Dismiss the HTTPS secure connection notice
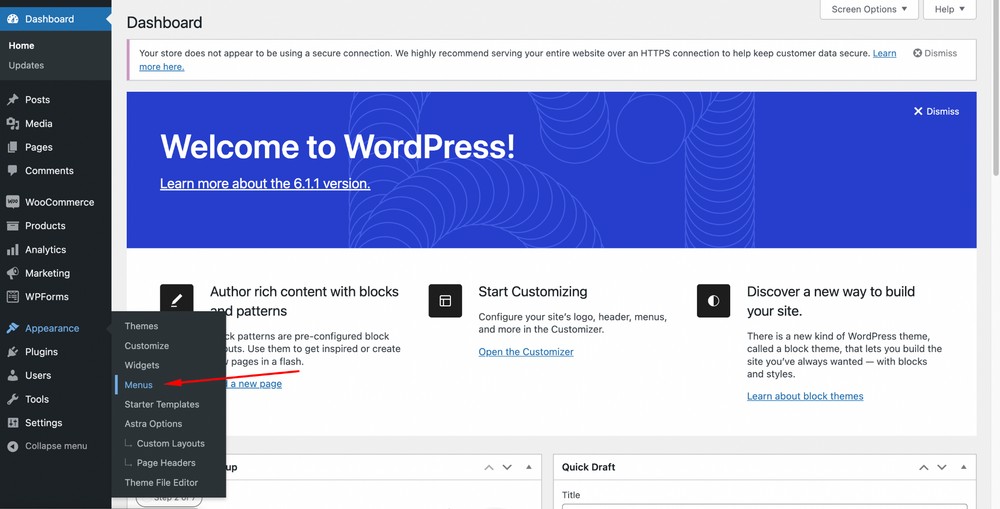This screenshot has height=509, width=1000. [x=935, y=53]
